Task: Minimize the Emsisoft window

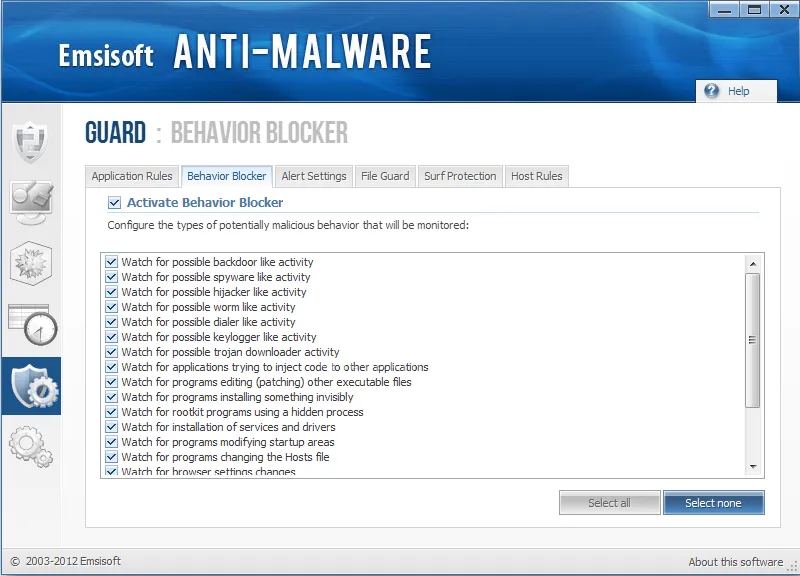Action: point(724,10)
